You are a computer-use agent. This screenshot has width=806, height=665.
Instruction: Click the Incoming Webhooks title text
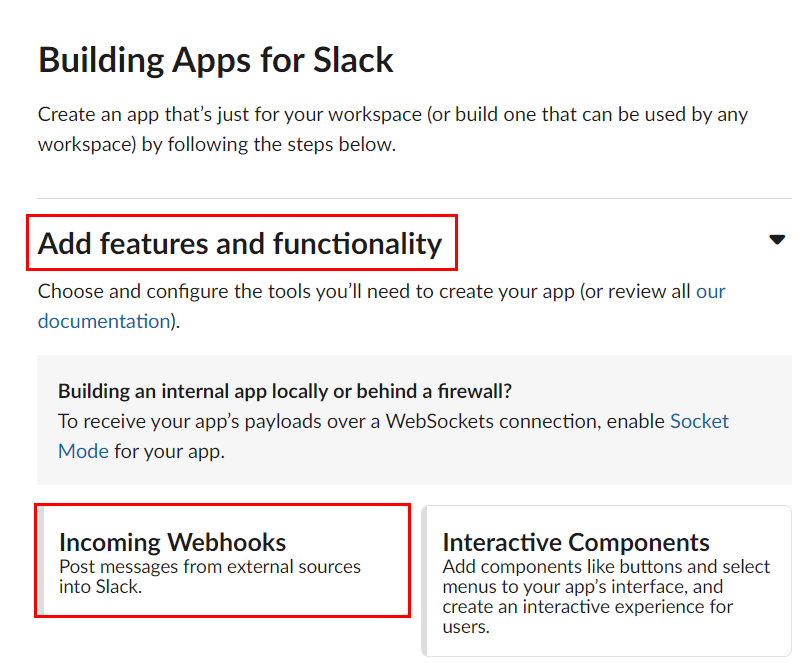click(173, 542)
